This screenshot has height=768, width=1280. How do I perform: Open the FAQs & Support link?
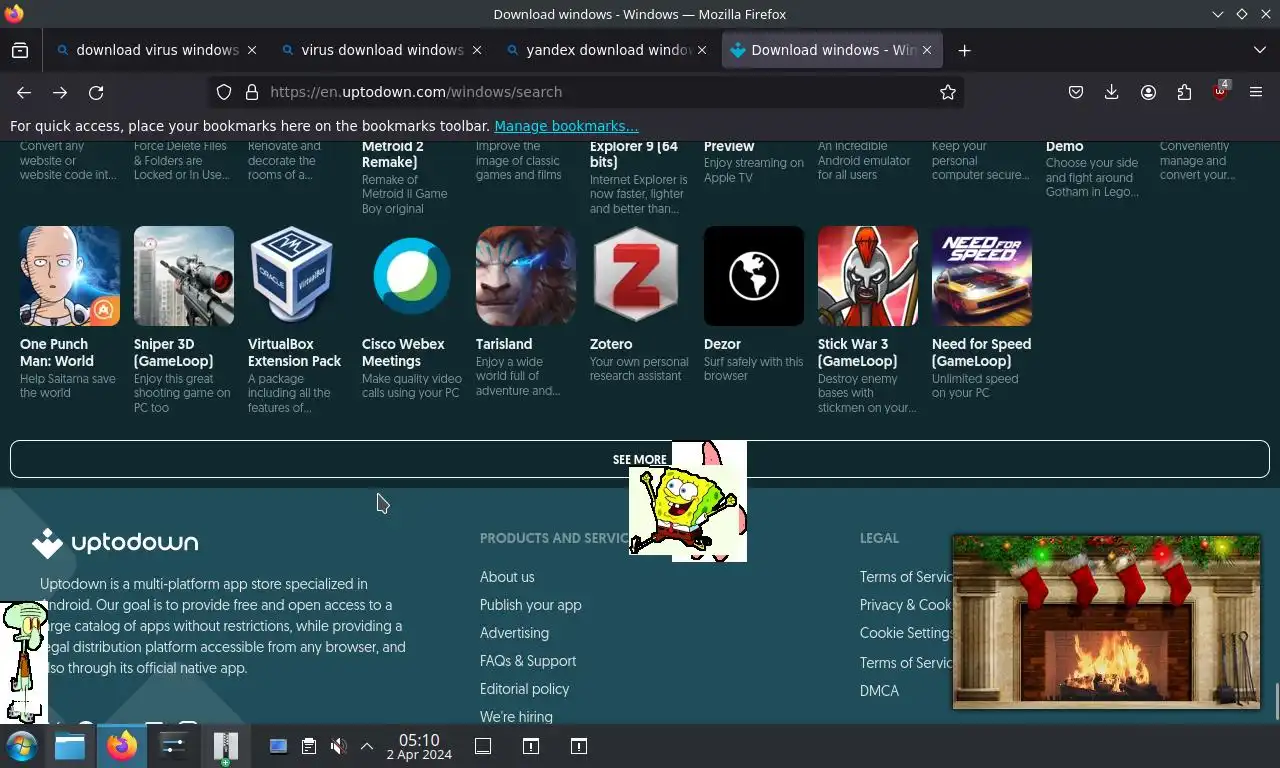[528, 661]
